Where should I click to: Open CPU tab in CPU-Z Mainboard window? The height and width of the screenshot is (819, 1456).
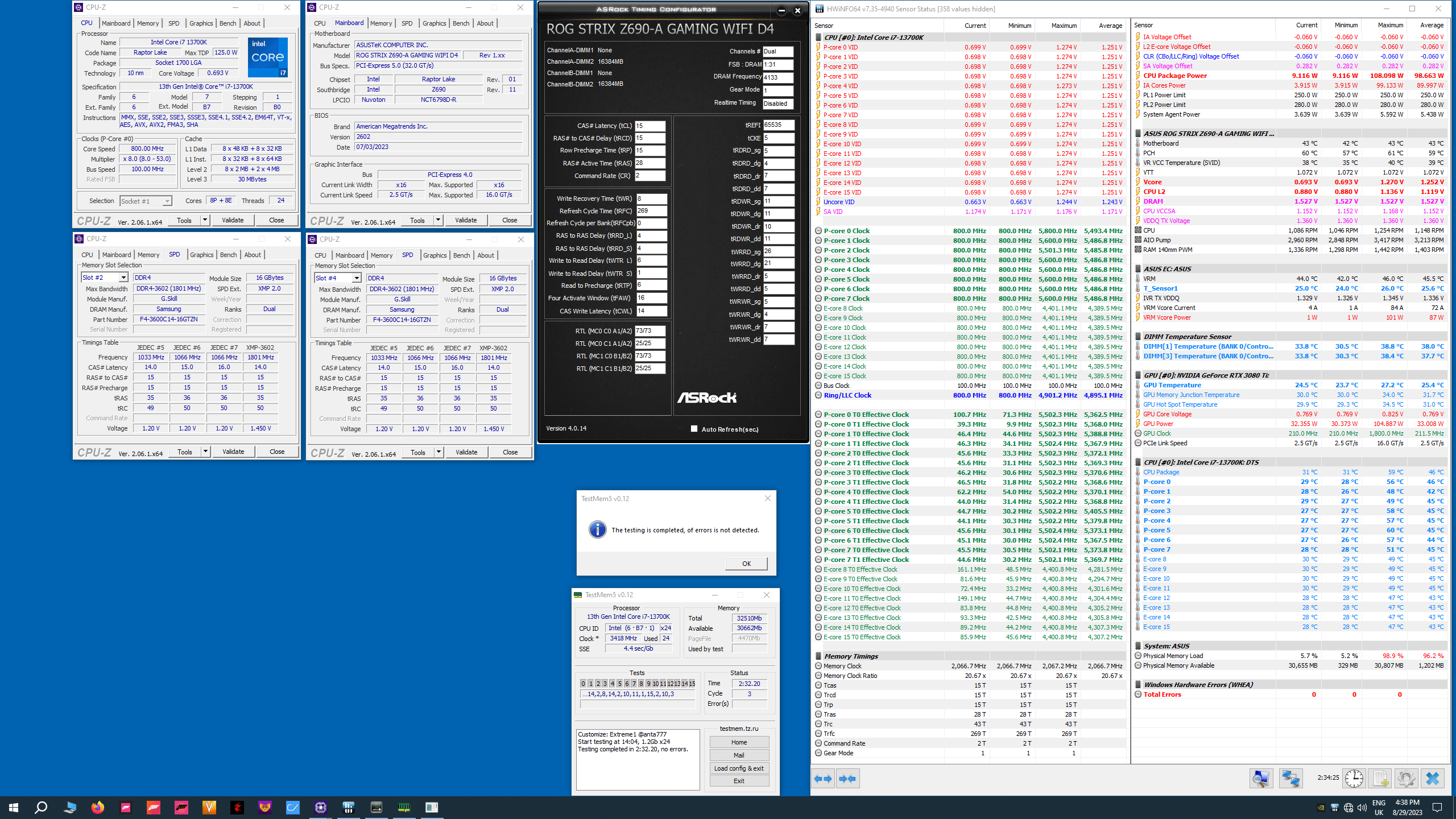320,23
